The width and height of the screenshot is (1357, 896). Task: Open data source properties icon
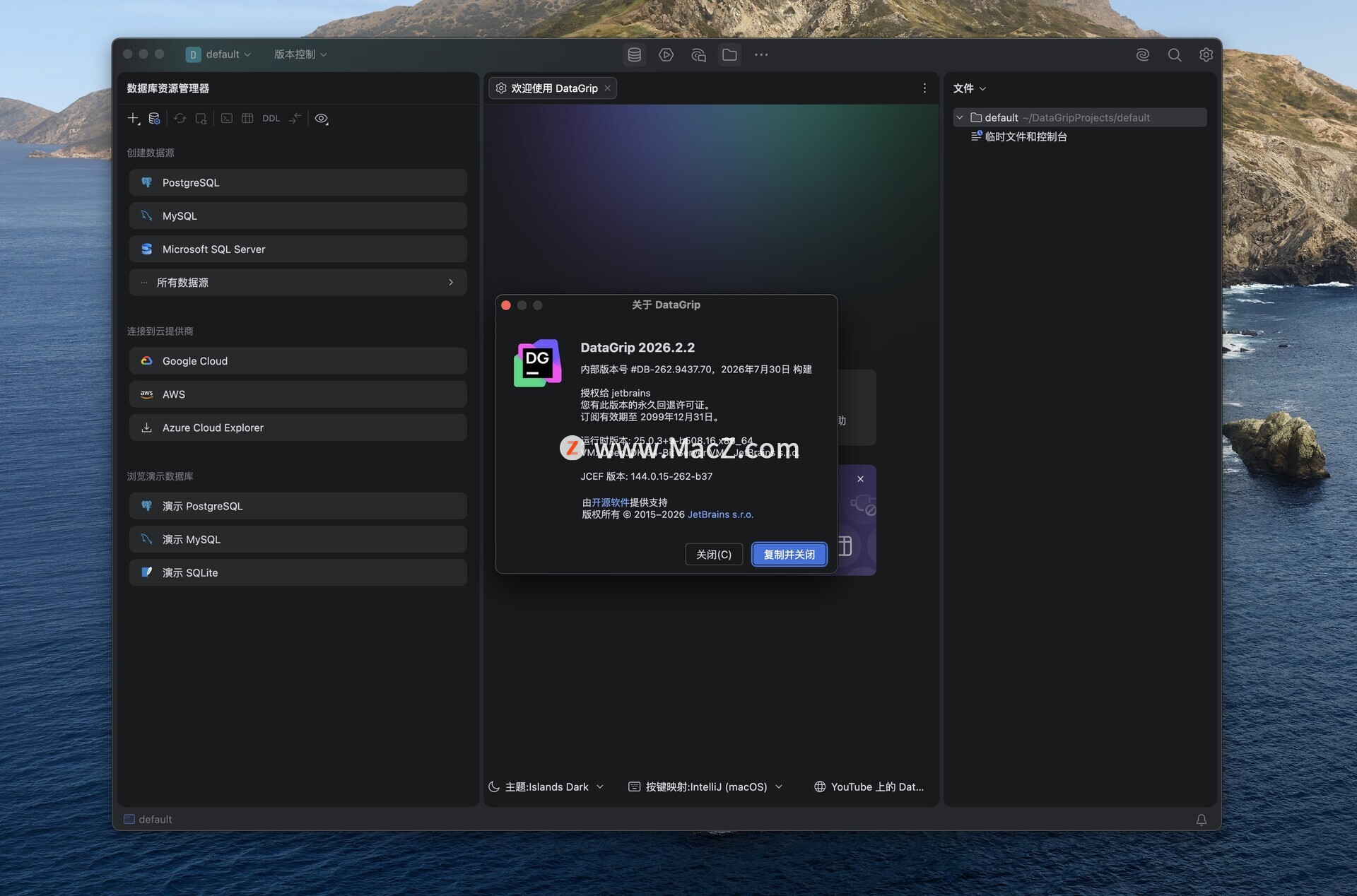point(154,118)
